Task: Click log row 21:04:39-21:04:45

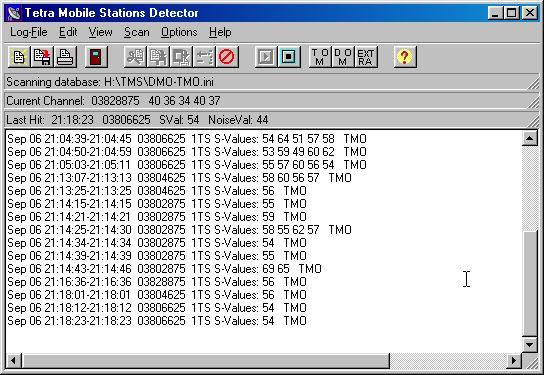Action: click(x=187, y=139)
